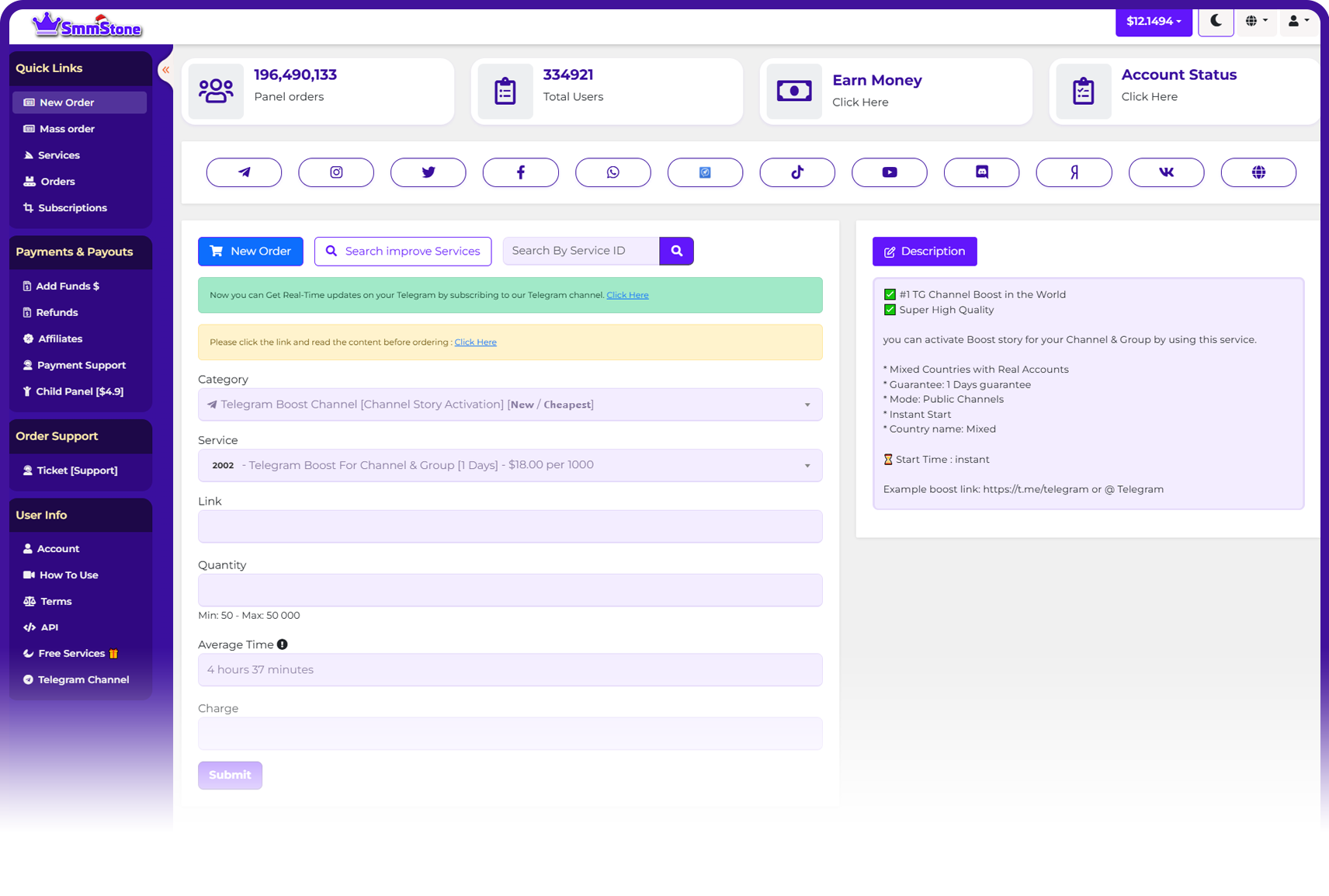Click the Telegram platform filter icon

[x=244, y=172]
